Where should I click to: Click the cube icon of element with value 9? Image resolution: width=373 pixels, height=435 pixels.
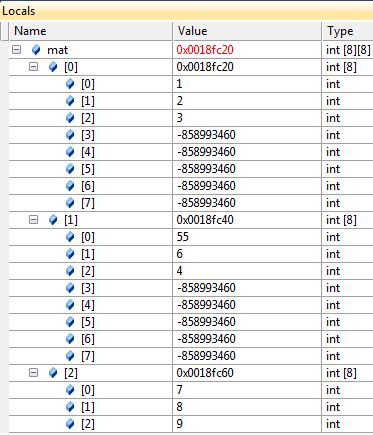pyautogui.click(x=70, y=424)
